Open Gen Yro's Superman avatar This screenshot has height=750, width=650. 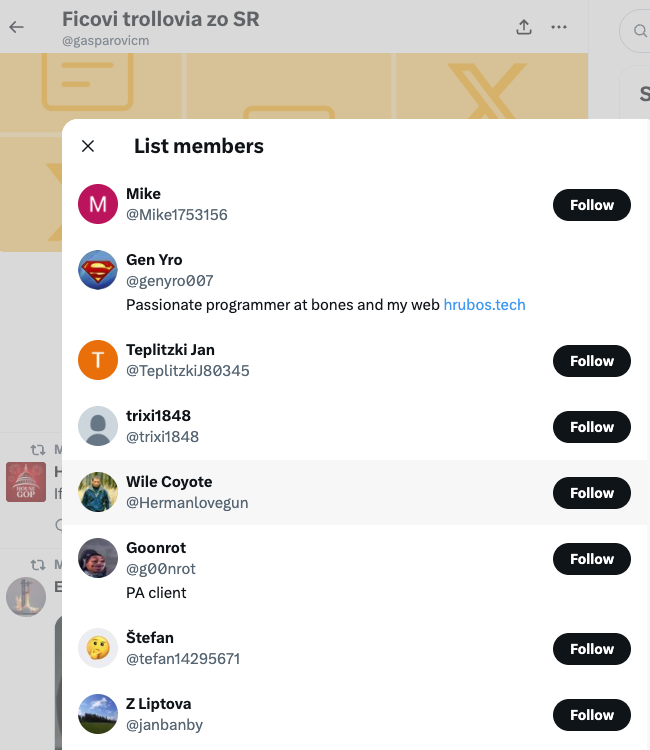pyautogui.click(x=98, y=270)
